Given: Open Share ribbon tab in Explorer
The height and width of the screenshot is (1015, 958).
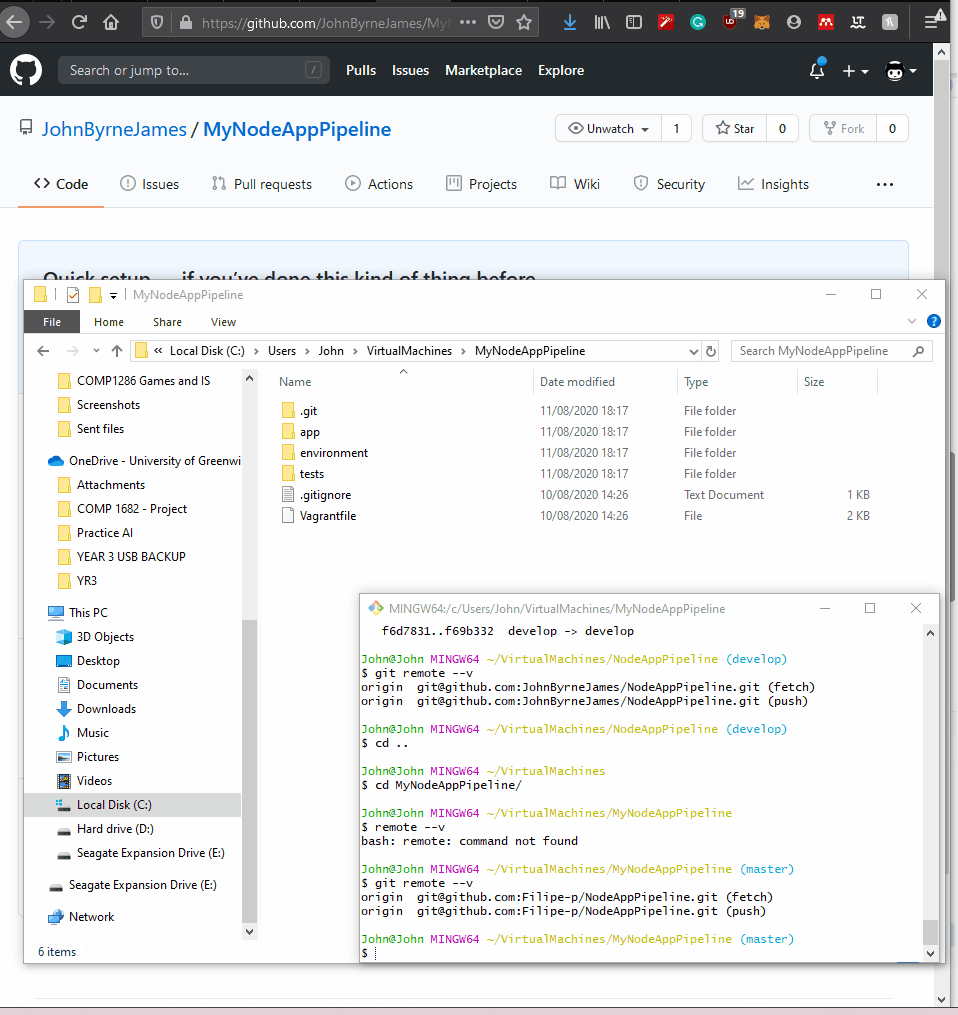Looking at the screenshot, I should [167, 322].
